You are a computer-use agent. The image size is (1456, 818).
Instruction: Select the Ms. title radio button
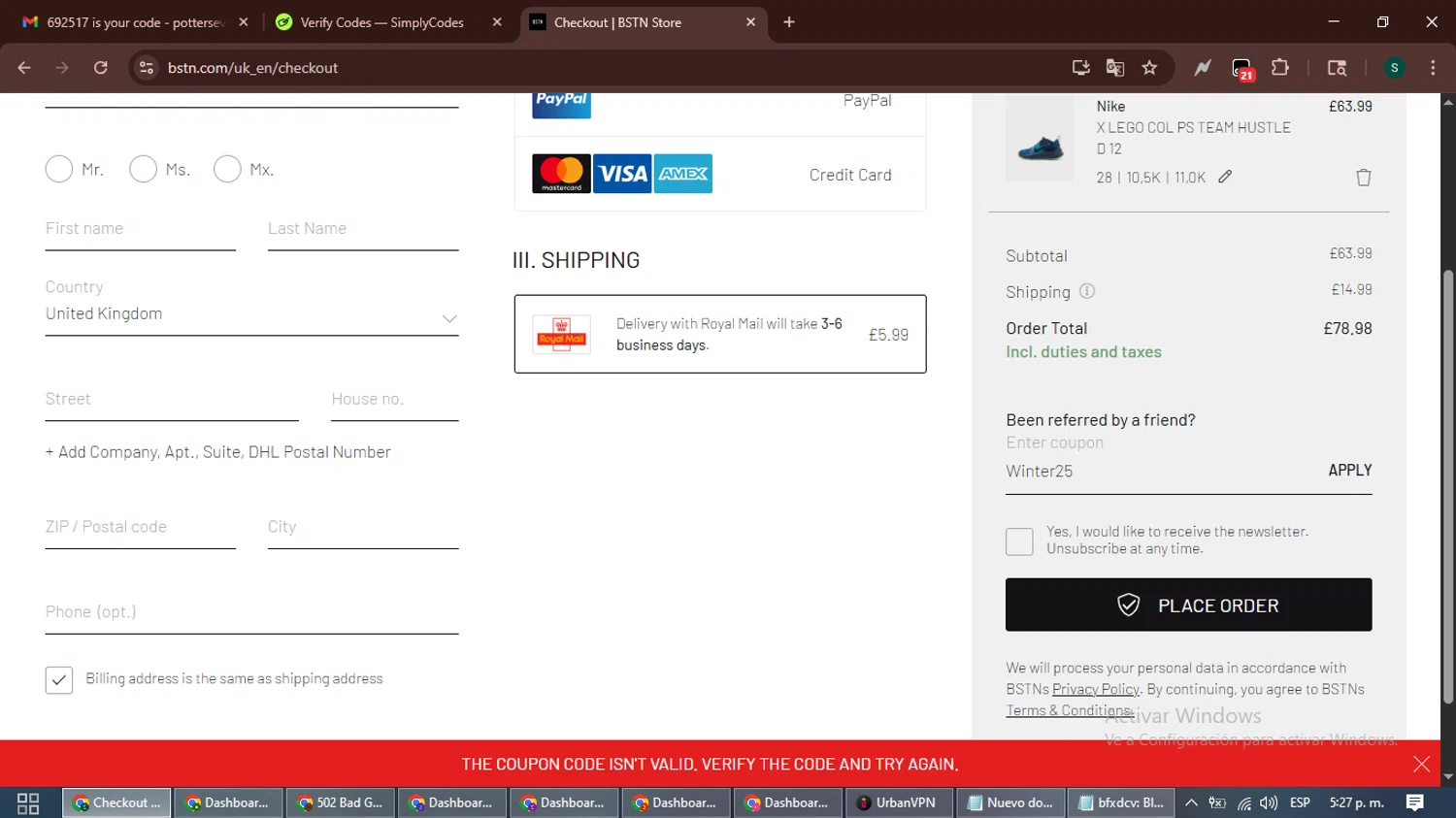tap(143, 169)
